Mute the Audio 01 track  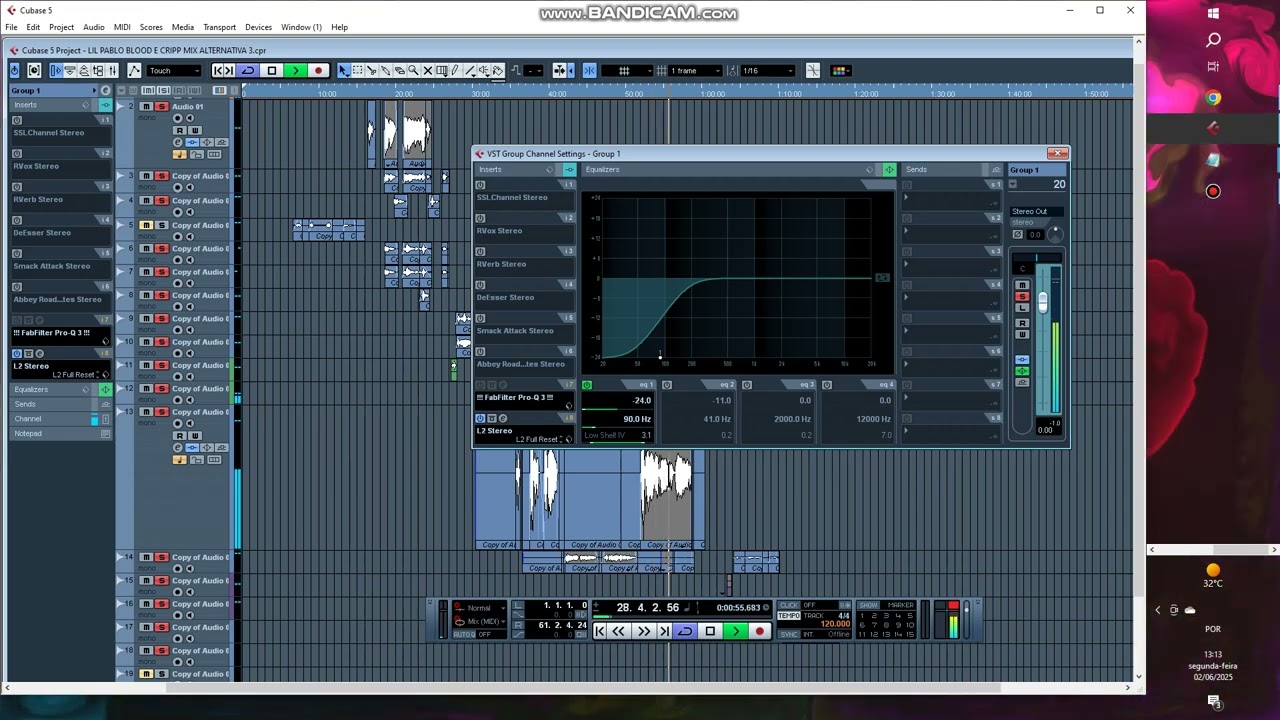point(146,106)
